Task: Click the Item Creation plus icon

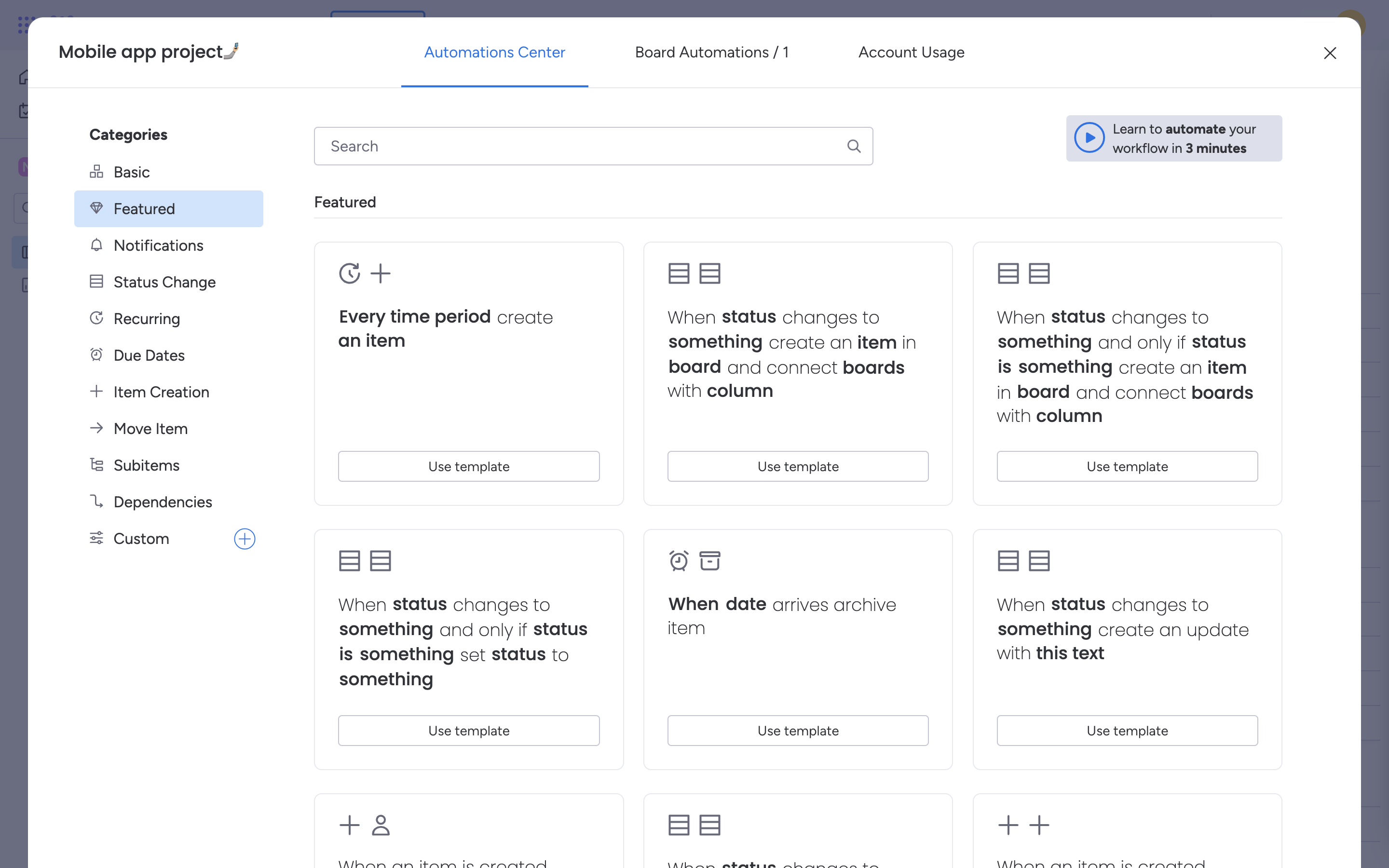Action: point(96,392)
